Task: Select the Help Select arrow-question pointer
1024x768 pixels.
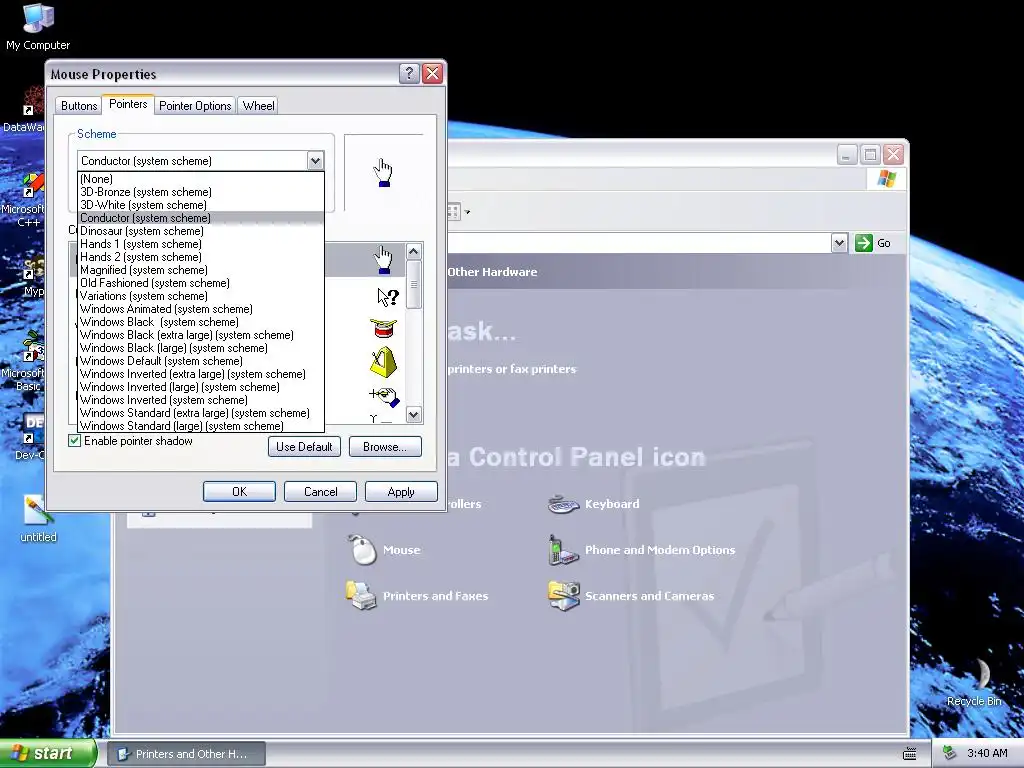Action: point(388,297)
